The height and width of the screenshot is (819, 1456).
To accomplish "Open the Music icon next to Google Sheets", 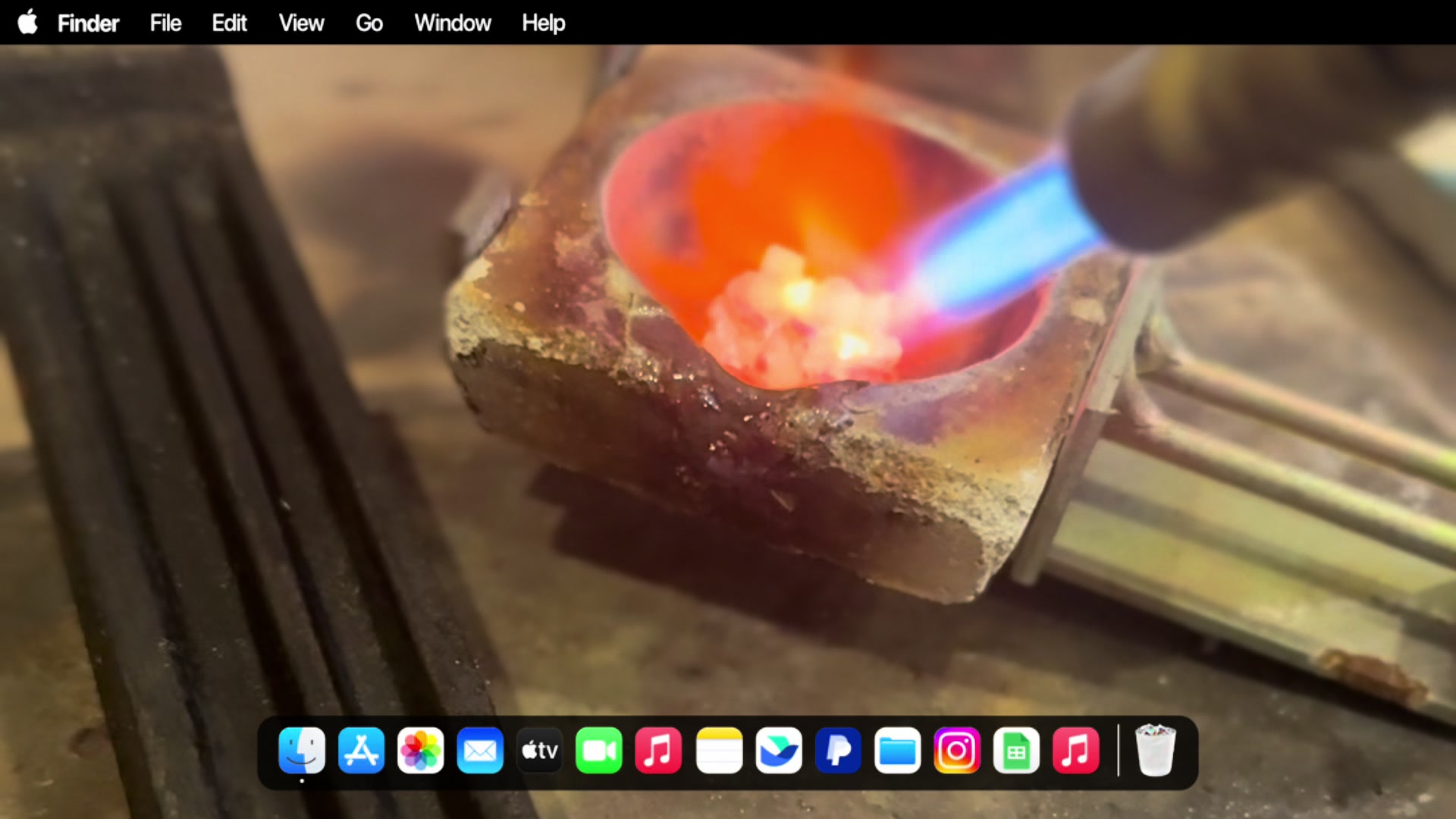I will pos(1076,751).
